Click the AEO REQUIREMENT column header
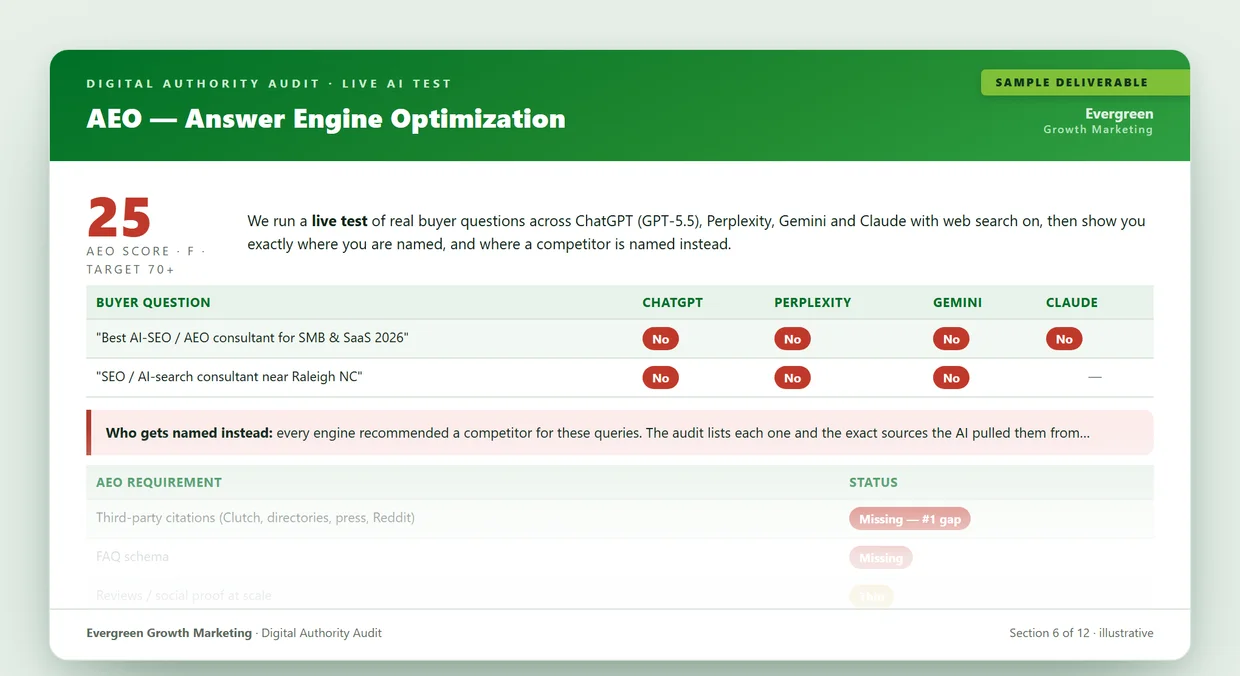The width and height of the screenshot is (1240, 676). point(159,482)
